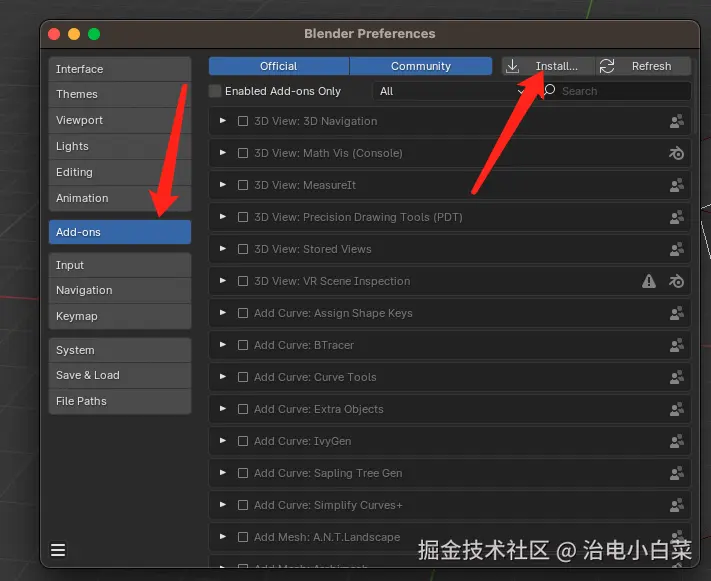Expand Stored Views add-on details
This screenshot has height=581, width=711.
(223, 249)
